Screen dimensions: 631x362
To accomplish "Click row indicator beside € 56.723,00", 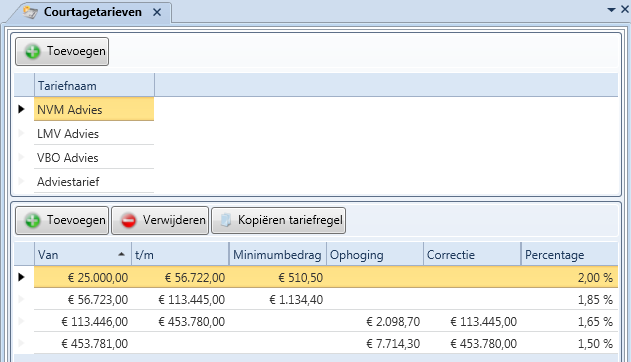I will [21, 299].
